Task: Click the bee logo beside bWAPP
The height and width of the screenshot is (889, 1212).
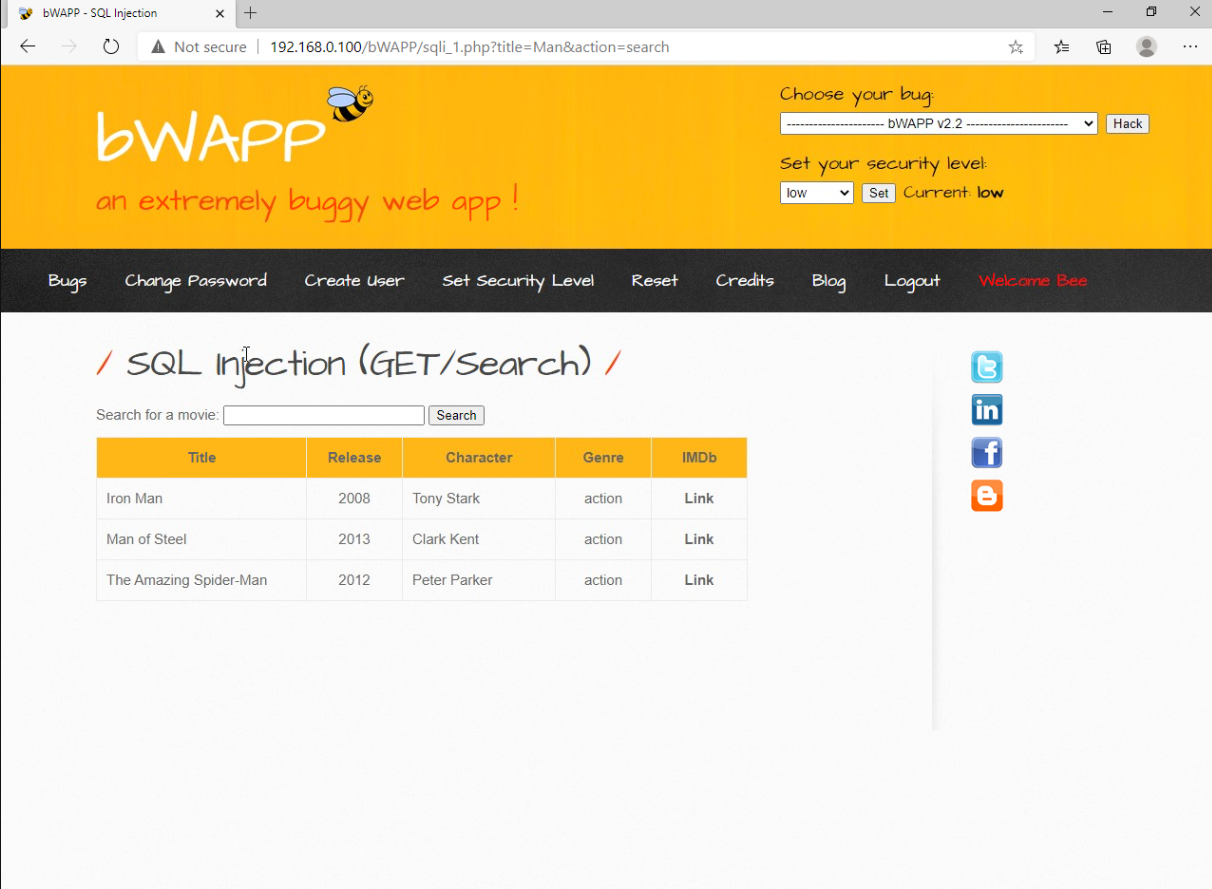Action: coord(350,103)
